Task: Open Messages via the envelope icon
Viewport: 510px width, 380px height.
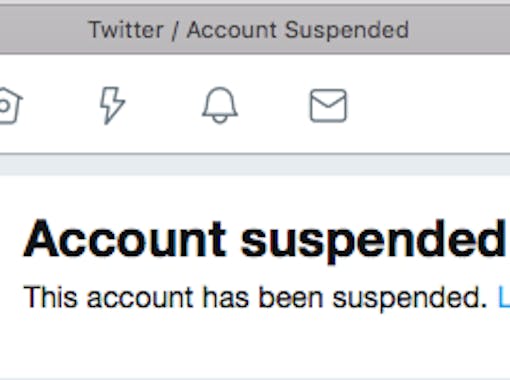Action: 328,105
